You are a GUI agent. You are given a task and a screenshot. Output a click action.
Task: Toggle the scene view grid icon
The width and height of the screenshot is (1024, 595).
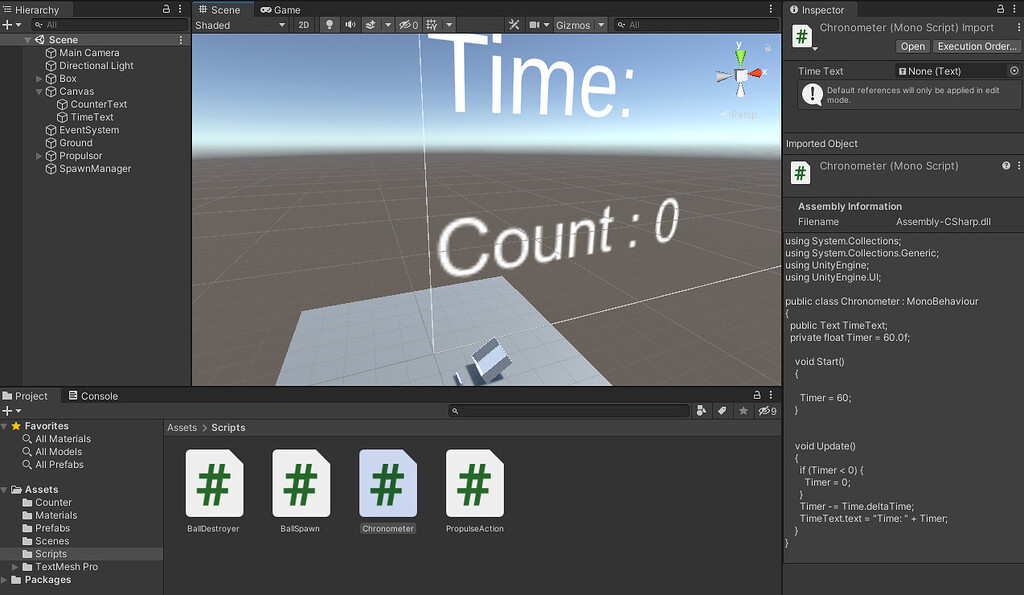pyautogui.click(x=432, y=25)
